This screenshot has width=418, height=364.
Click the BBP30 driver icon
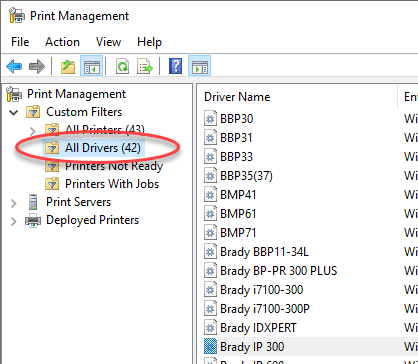[210, 119]
